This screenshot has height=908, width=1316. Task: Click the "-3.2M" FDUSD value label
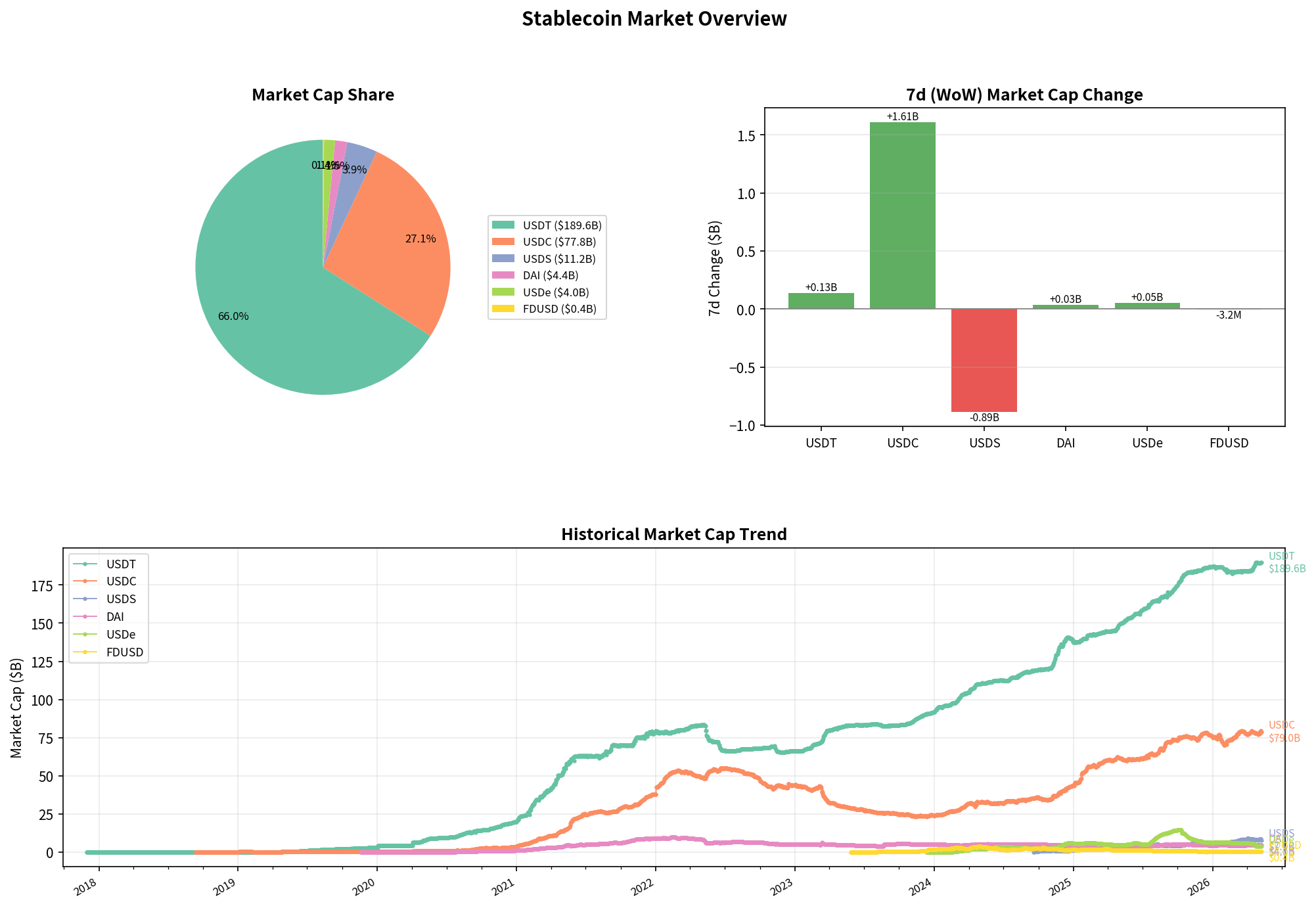[1229, 315]
